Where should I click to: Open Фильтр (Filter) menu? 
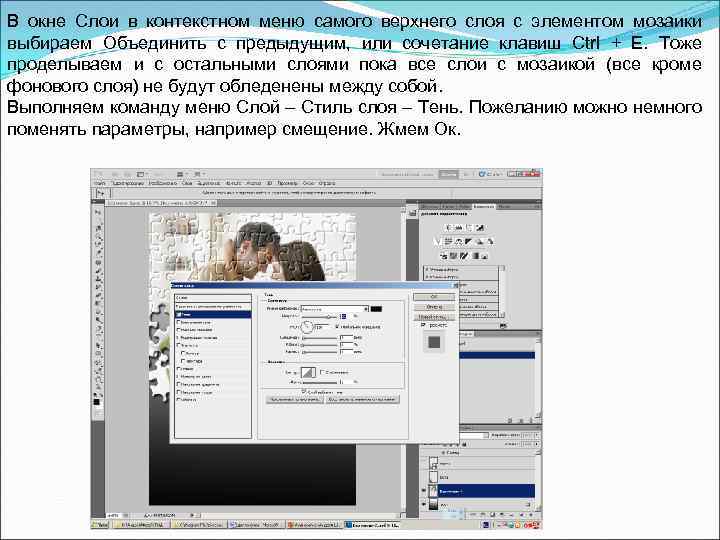click(x=234, y=183)
